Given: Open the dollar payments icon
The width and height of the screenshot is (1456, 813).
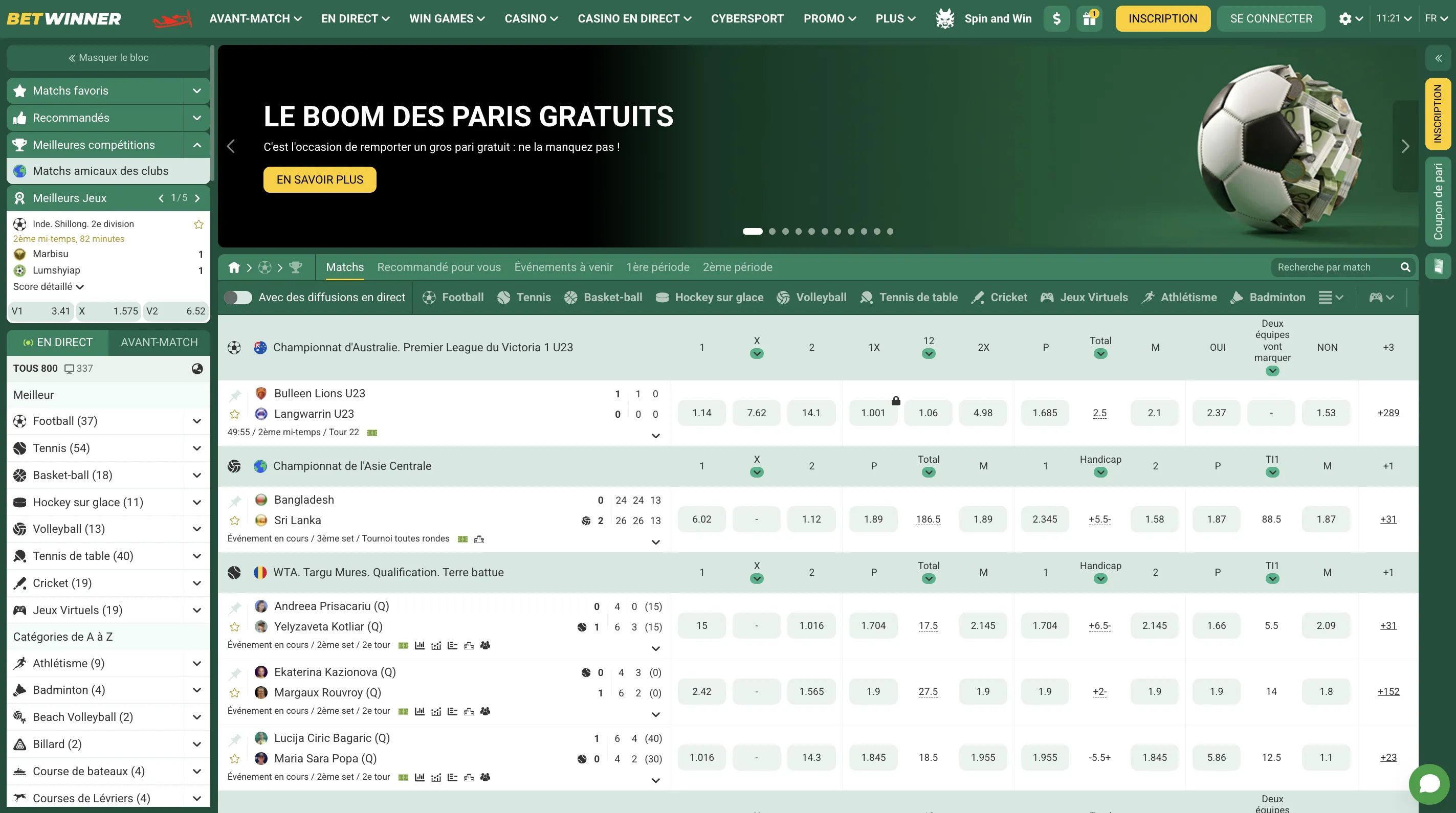Looking at the screenshot, I should coord(1056,18).
